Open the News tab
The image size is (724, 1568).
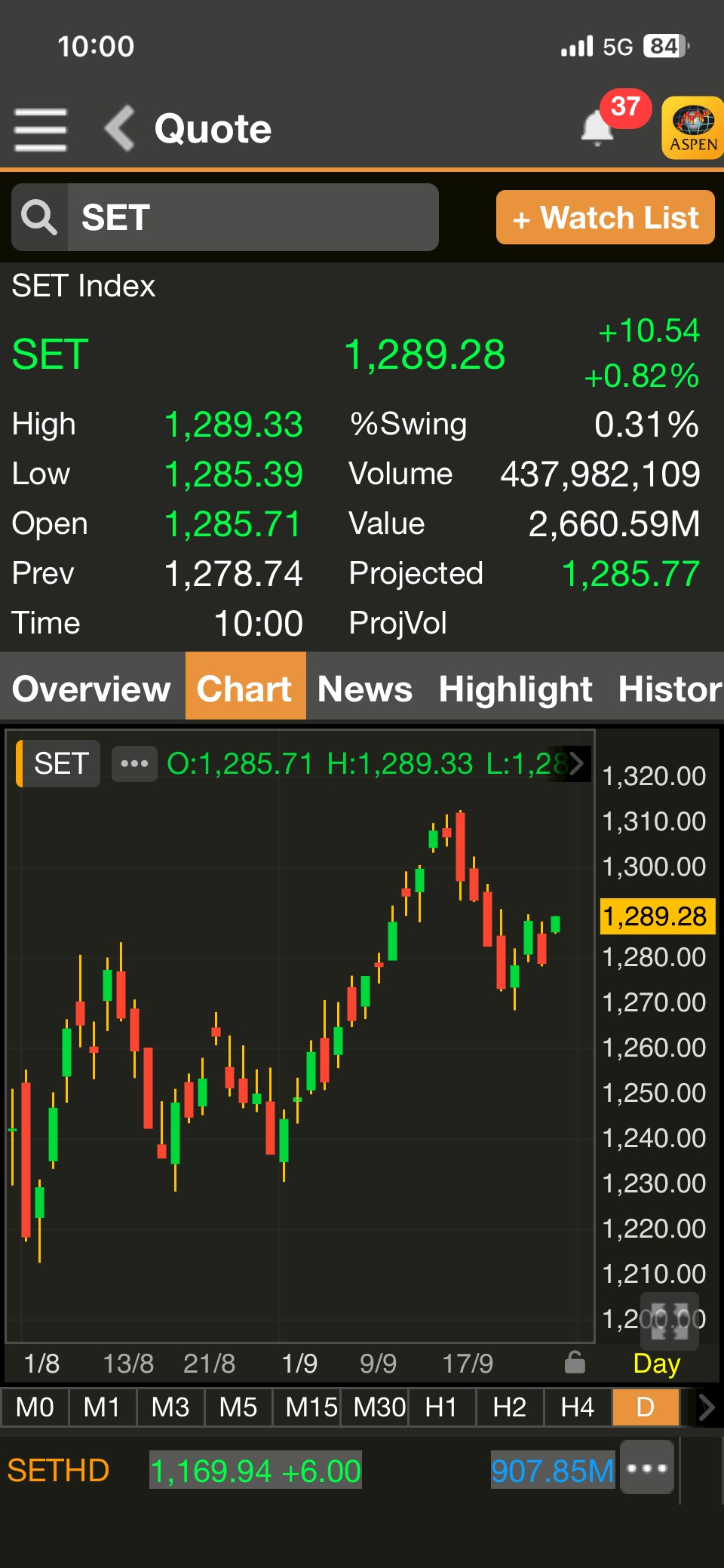[365, 689]
